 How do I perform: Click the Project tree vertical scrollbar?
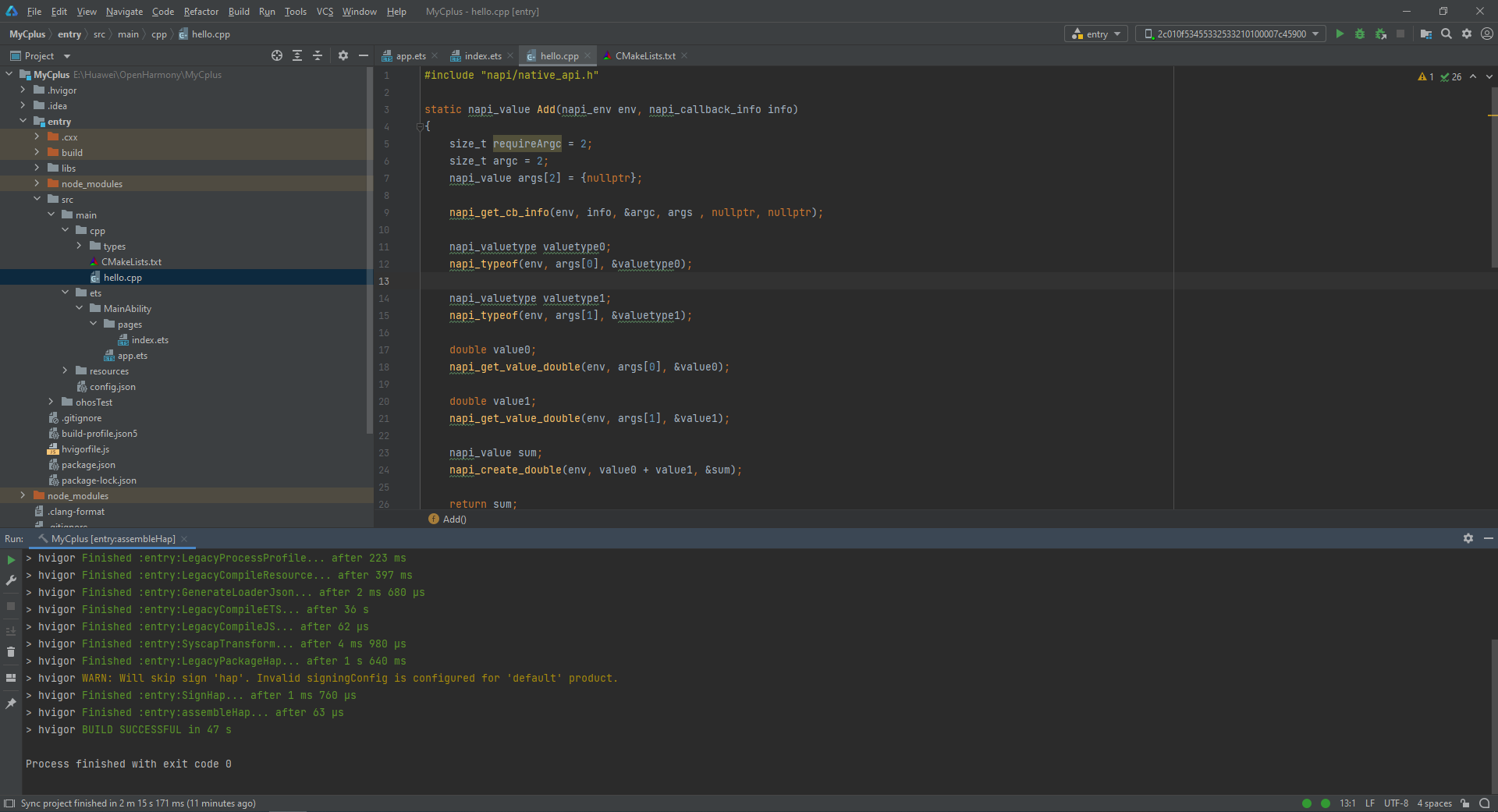point(370,250)
